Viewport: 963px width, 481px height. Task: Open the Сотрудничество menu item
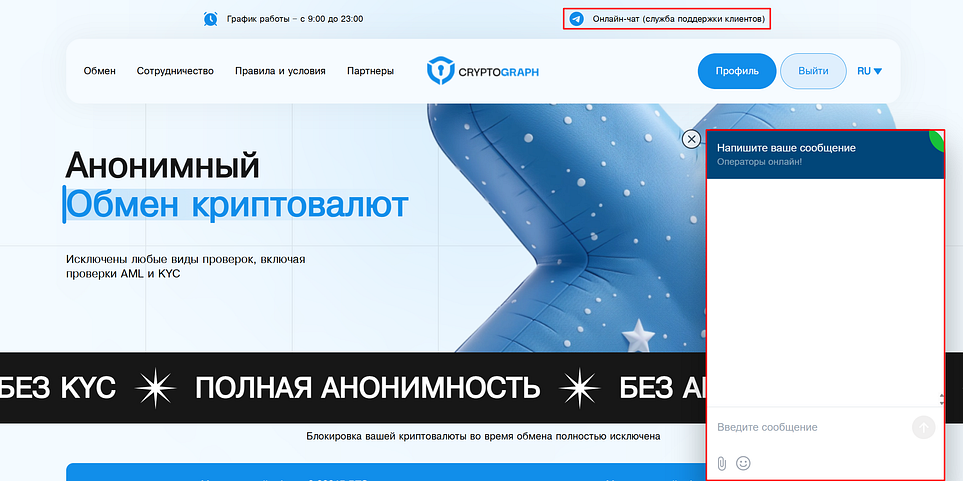point(175,71)
